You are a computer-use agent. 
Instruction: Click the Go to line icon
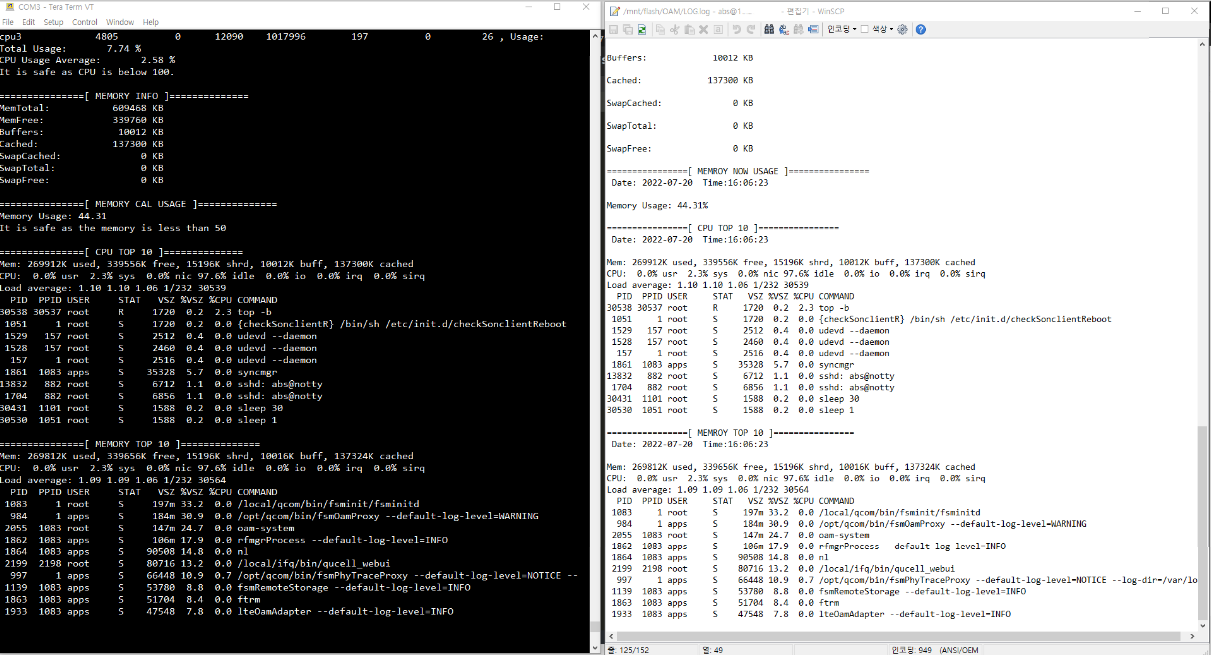point(812,30)
